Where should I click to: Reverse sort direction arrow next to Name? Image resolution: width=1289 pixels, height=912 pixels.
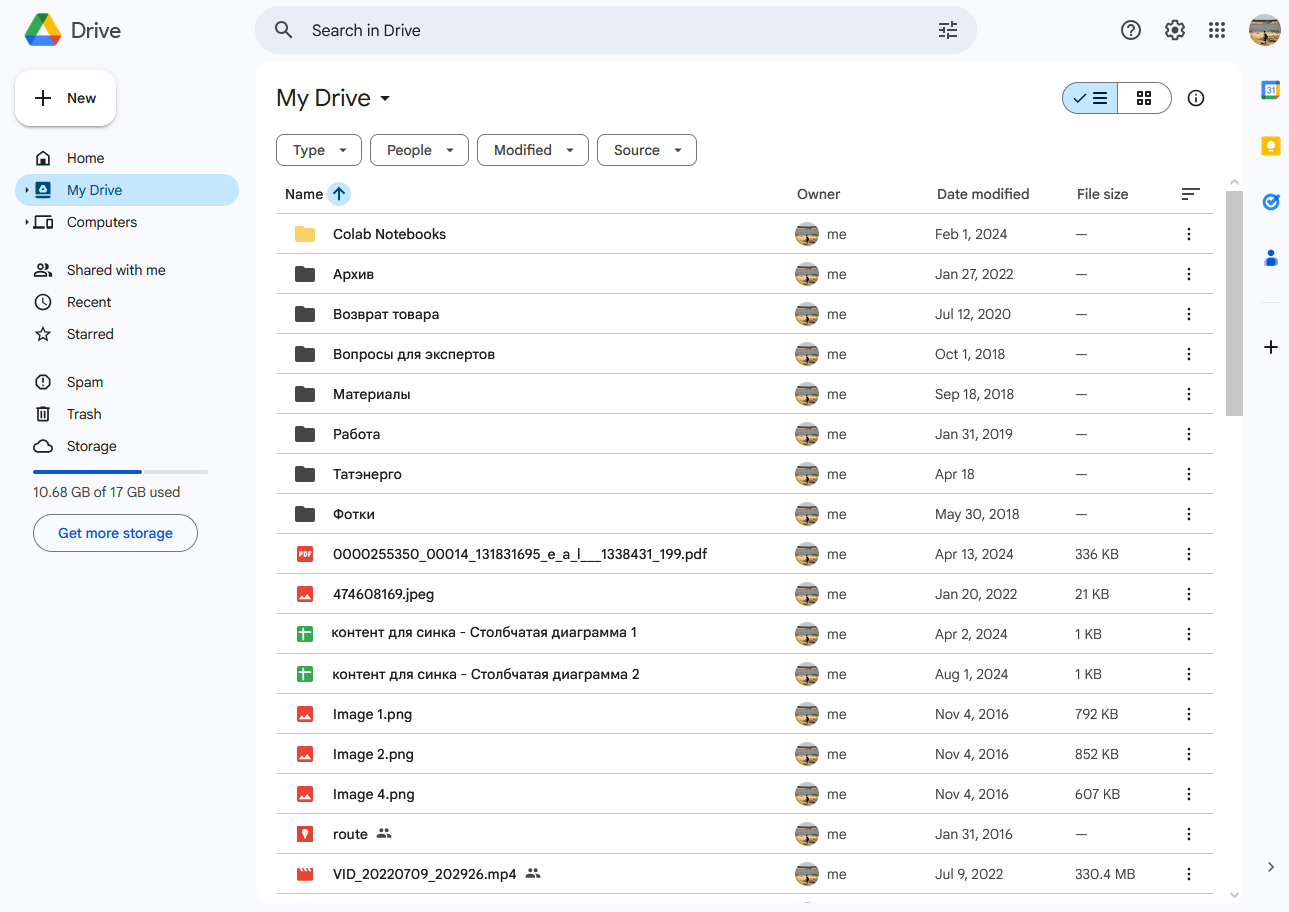tap(339, 194)
